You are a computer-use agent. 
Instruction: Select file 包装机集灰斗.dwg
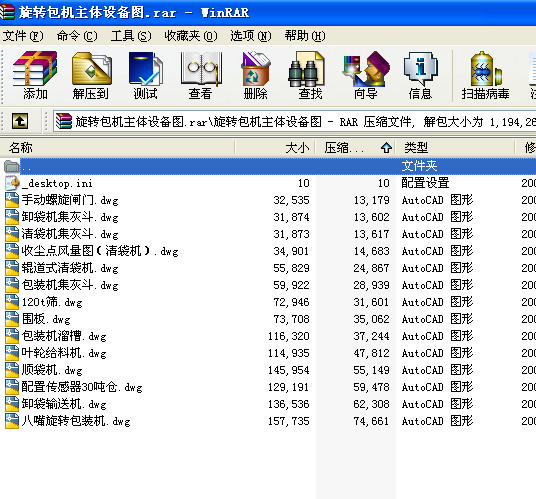pos(70,285)
